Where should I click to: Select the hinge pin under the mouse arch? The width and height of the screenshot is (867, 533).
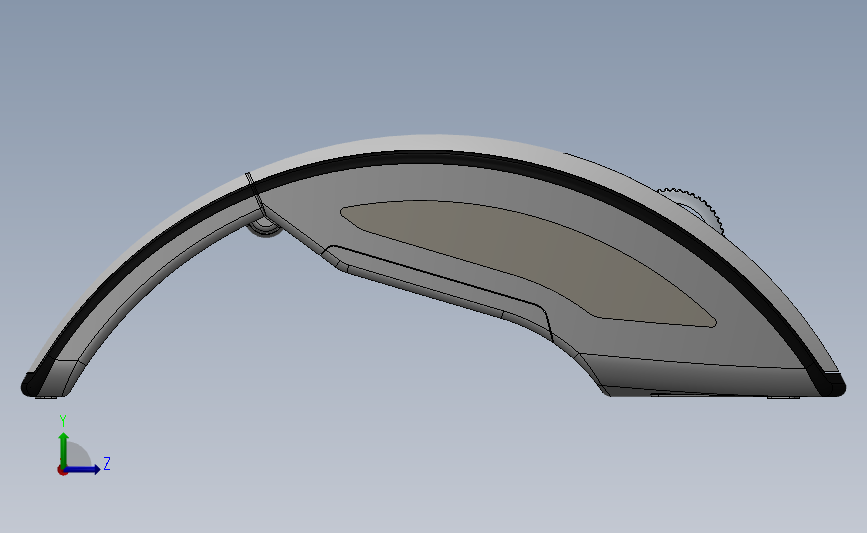point(265,226)
